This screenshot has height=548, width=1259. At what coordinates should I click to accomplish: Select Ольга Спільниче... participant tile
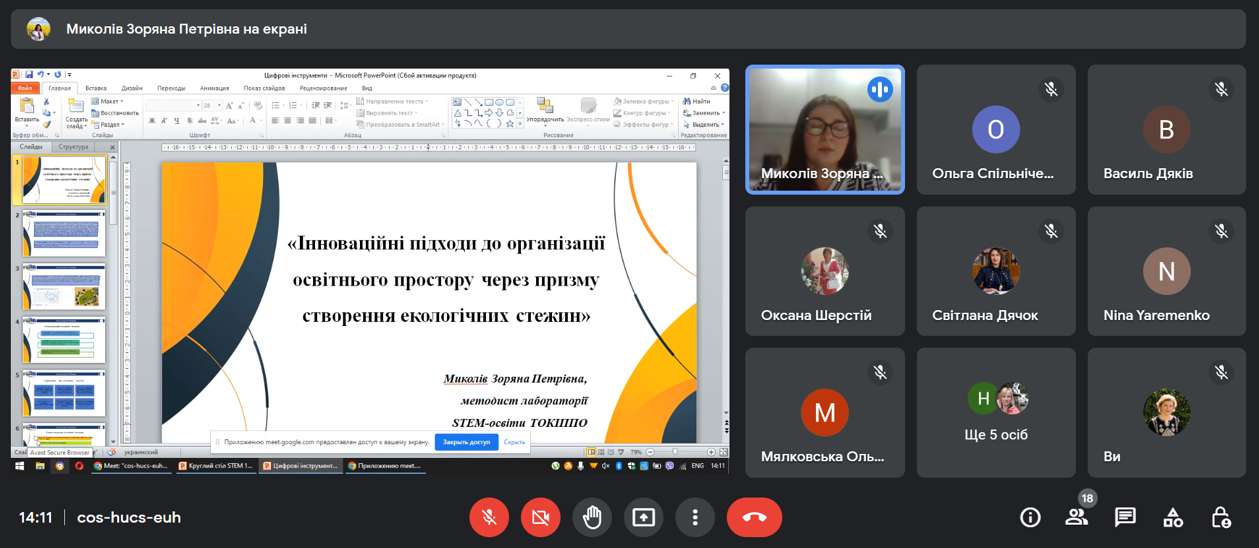[996, 129]
